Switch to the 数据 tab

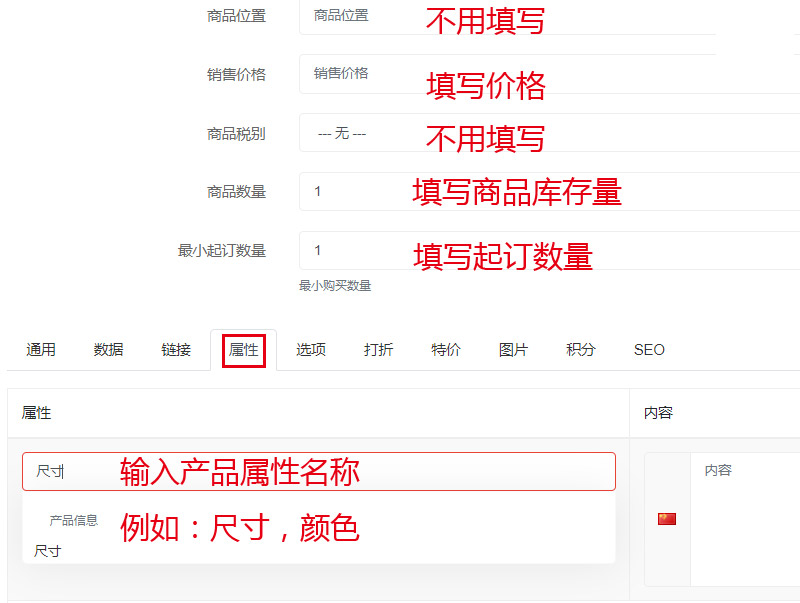tap(106, 350)
